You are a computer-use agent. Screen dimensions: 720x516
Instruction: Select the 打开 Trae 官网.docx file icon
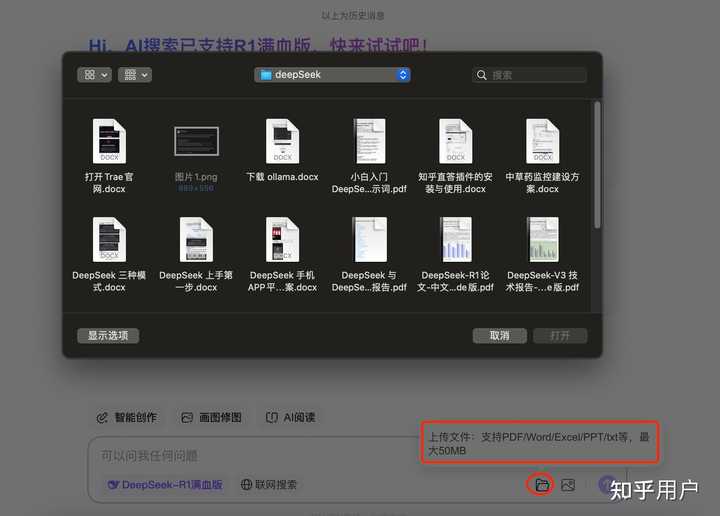point(109,141)
